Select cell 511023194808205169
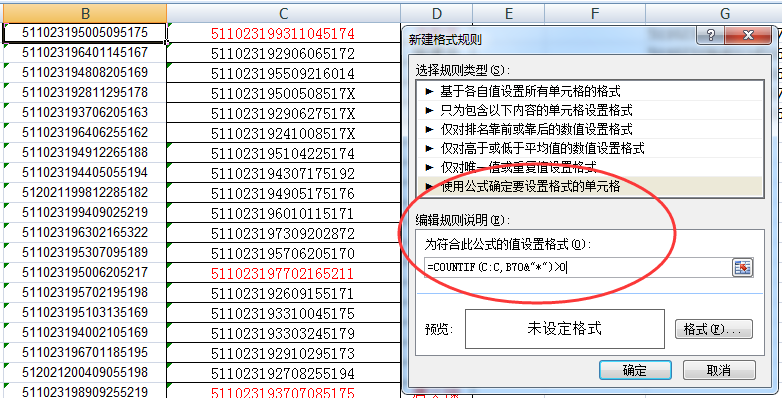 coord(85,72)
